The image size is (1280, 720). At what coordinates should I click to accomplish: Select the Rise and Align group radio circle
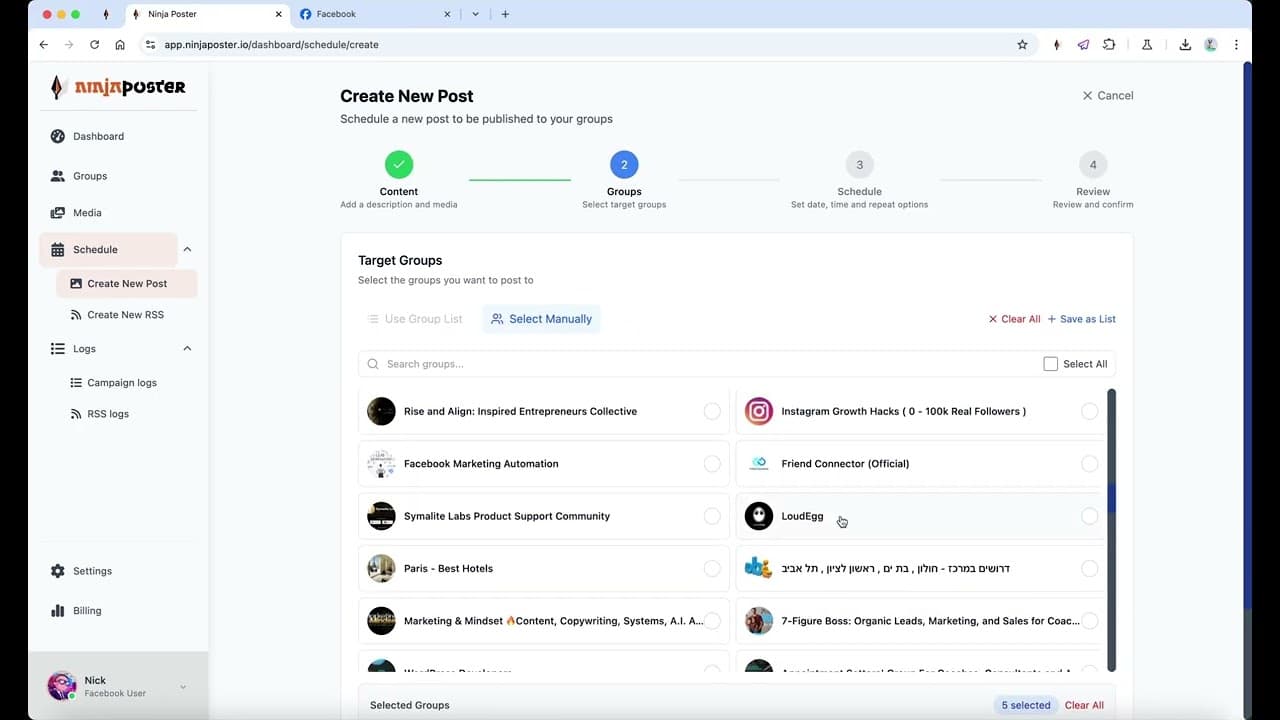(712, 411)
